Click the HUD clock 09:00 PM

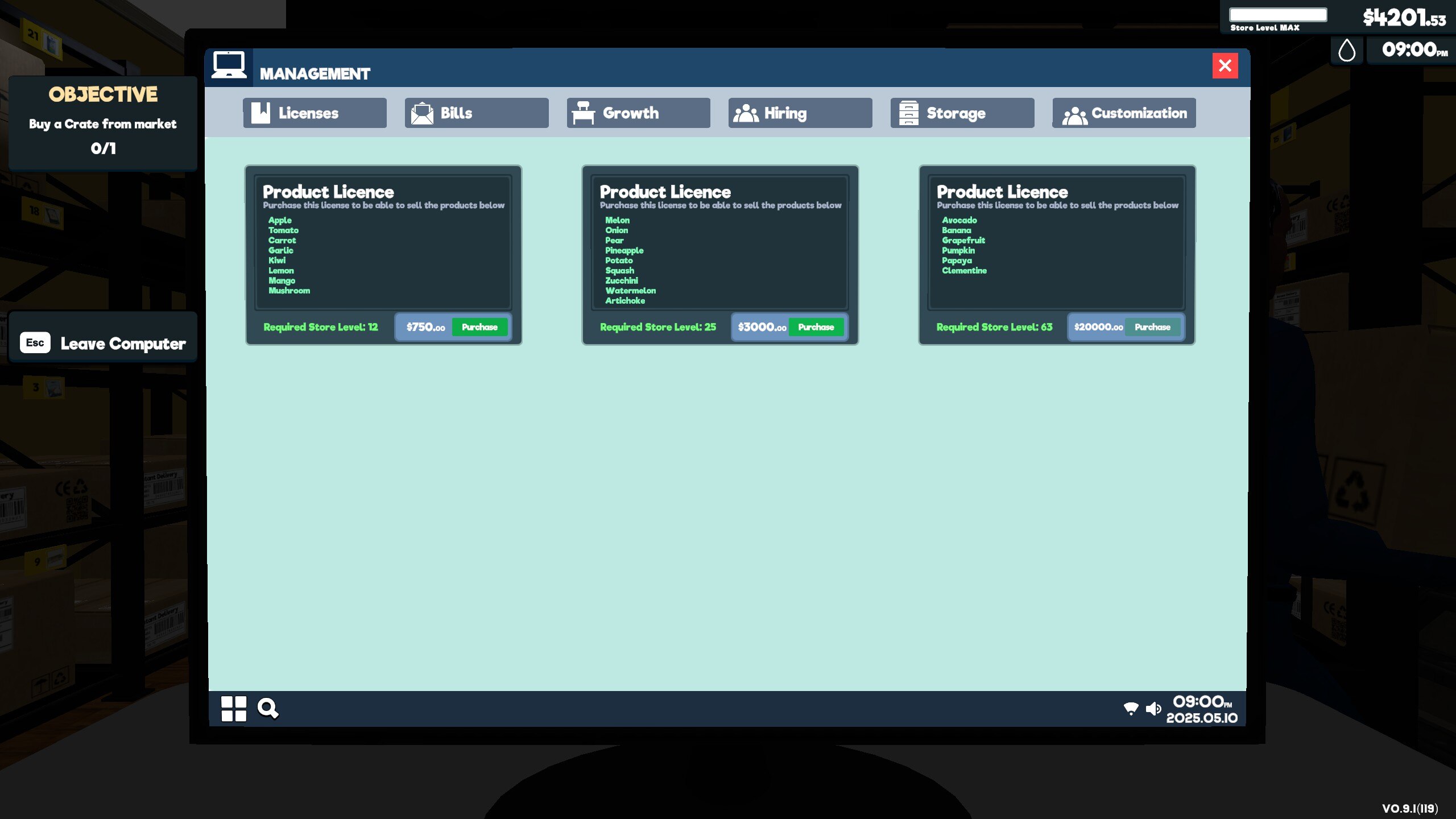coord(1414,49)
